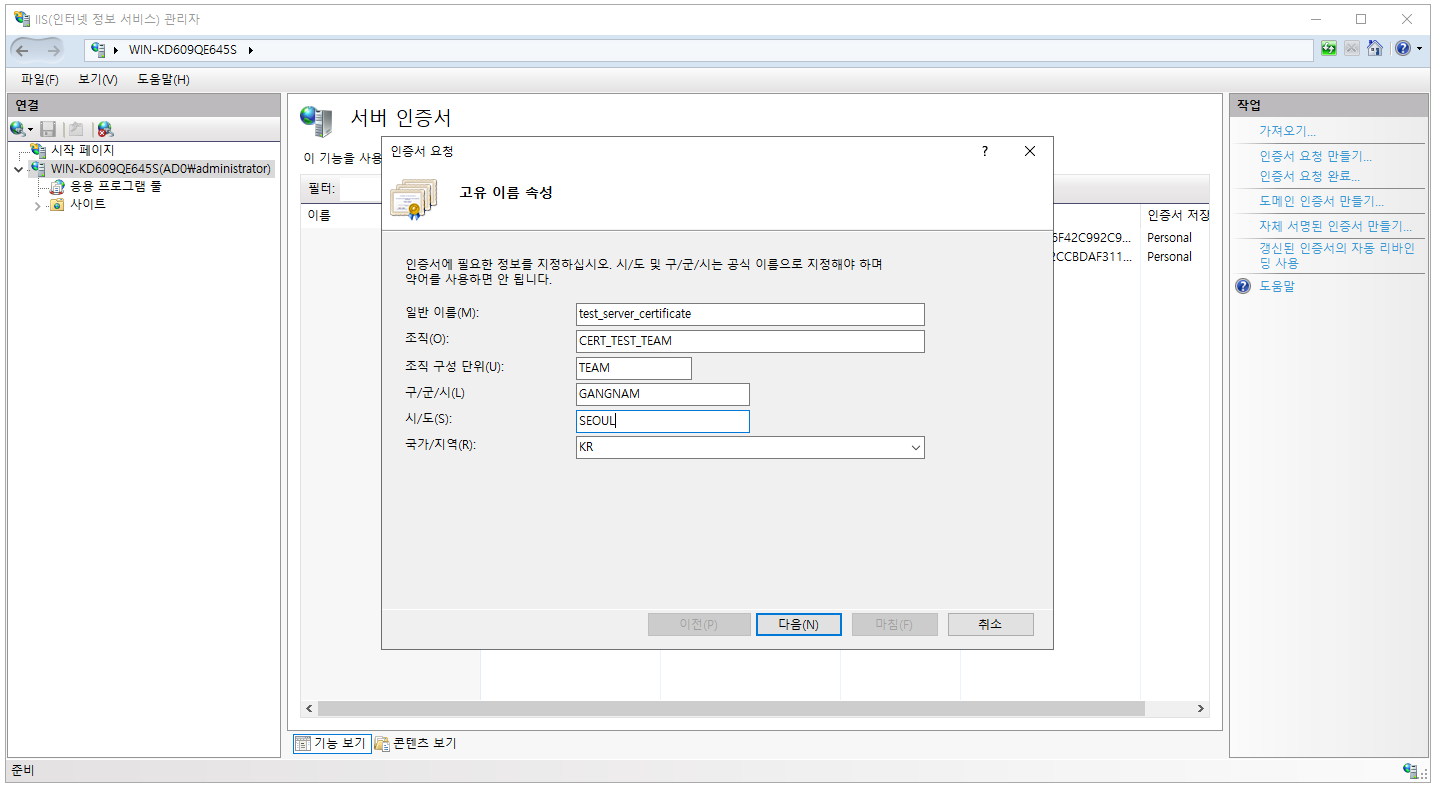Click 갱신된 인증서의 자동 리바인딩 사용 link
This screenshot has width=1436, height=788.
[x=1336, y=255]
